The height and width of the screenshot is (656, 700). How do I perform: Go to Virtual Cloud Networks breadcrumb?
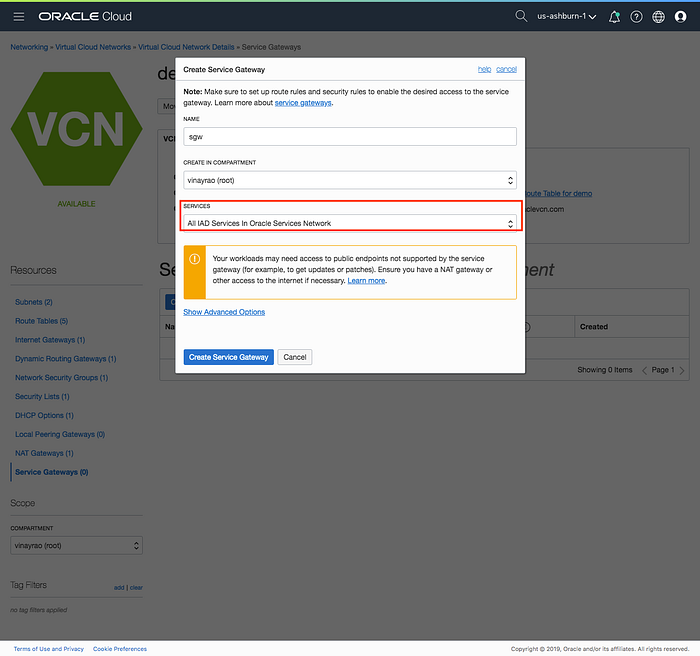click(93, 47)
